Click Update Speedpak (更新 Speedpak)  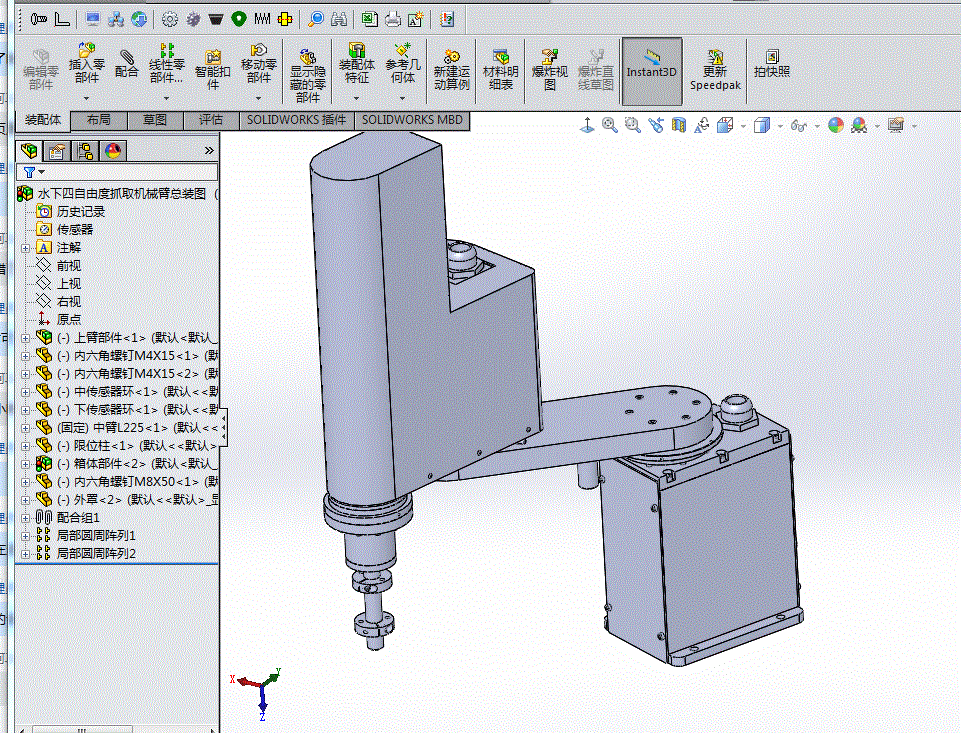715,70
